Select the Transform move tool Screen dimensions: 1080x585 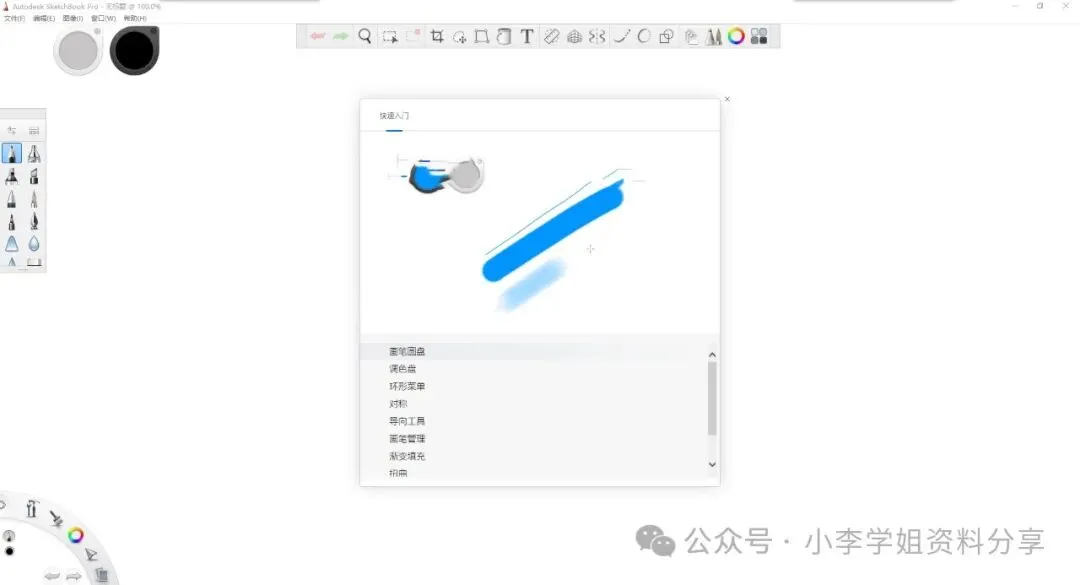459,37
